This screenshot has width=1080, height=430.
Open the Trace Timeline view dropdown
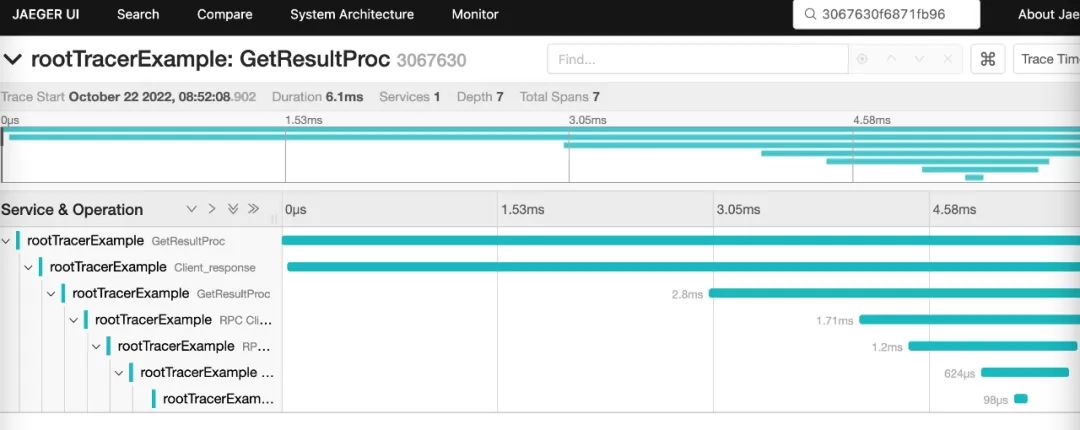click(x=1046, y=59)
